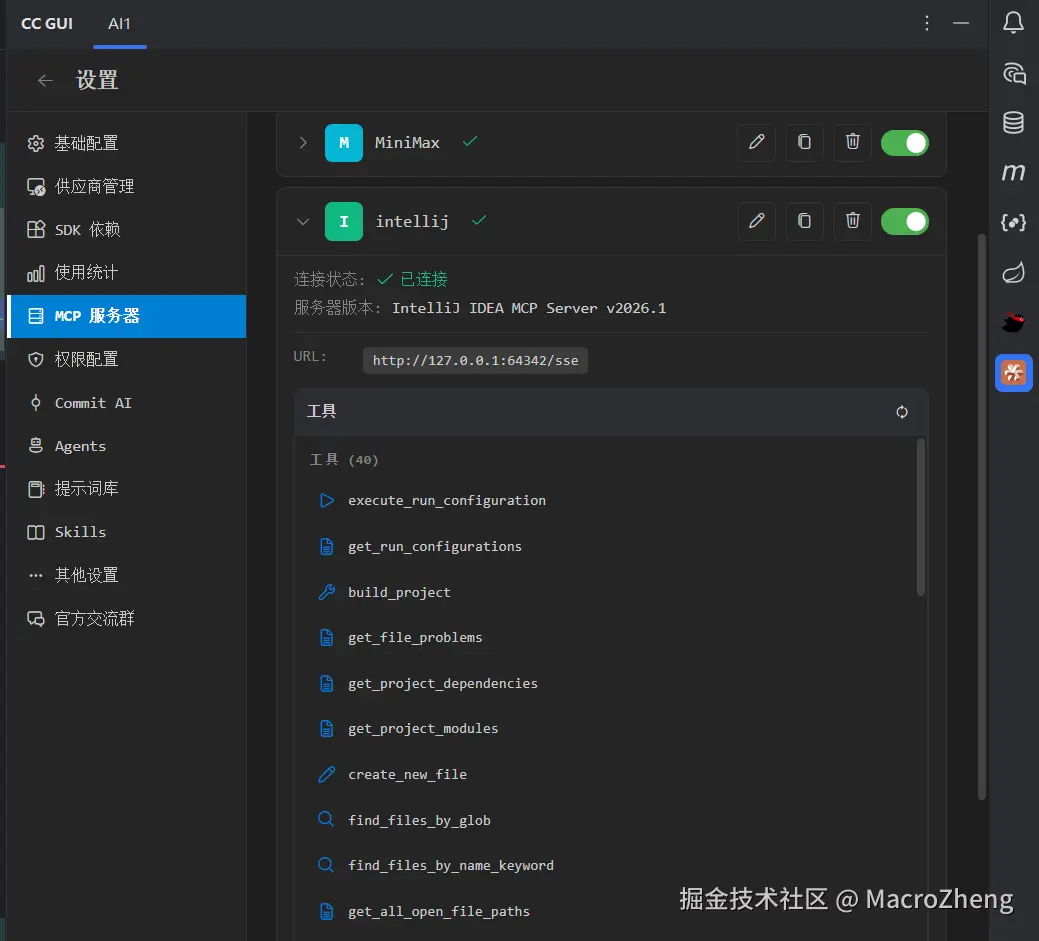Open Skills settings section
Viewport: 1039px width, 941px height.
pos(127,532)
